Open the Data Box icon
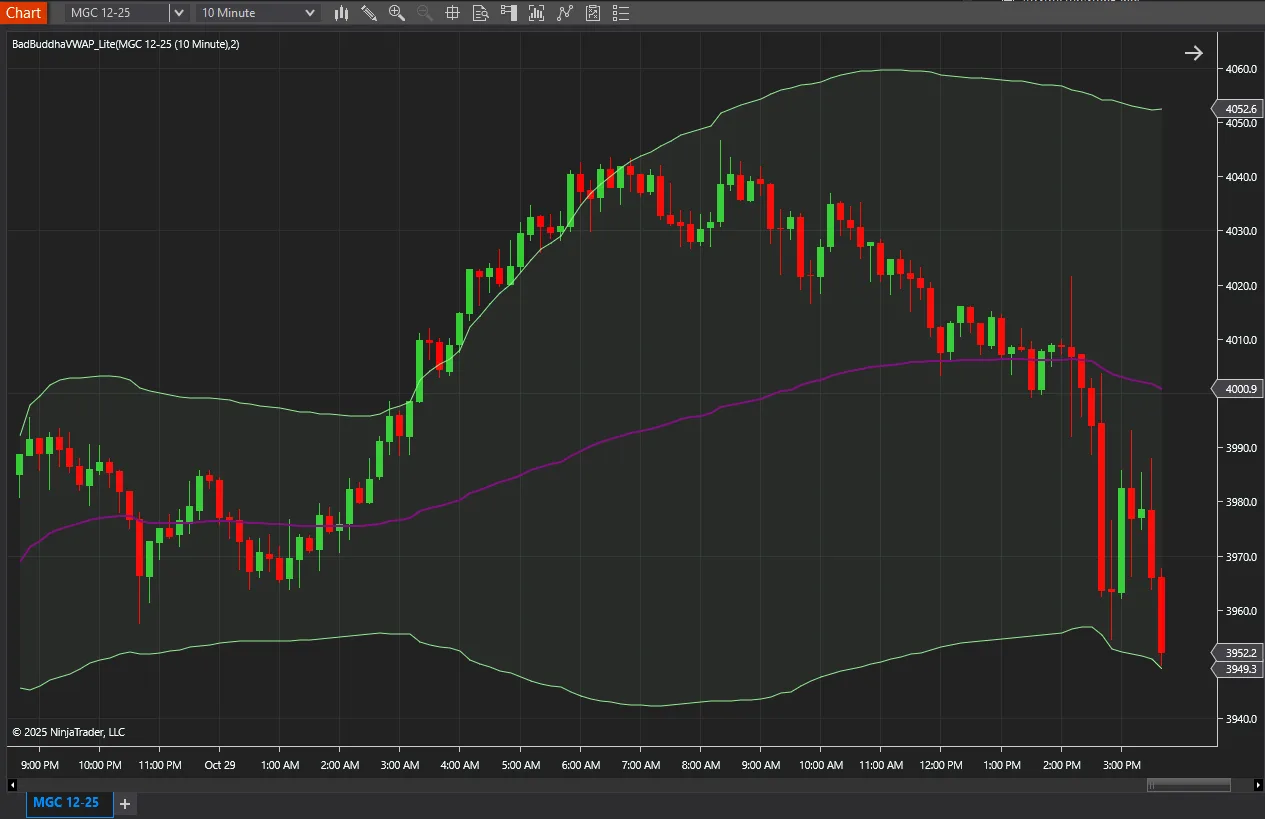The height and width of the screenshot is (819, 1265). (x=480, y=13)
